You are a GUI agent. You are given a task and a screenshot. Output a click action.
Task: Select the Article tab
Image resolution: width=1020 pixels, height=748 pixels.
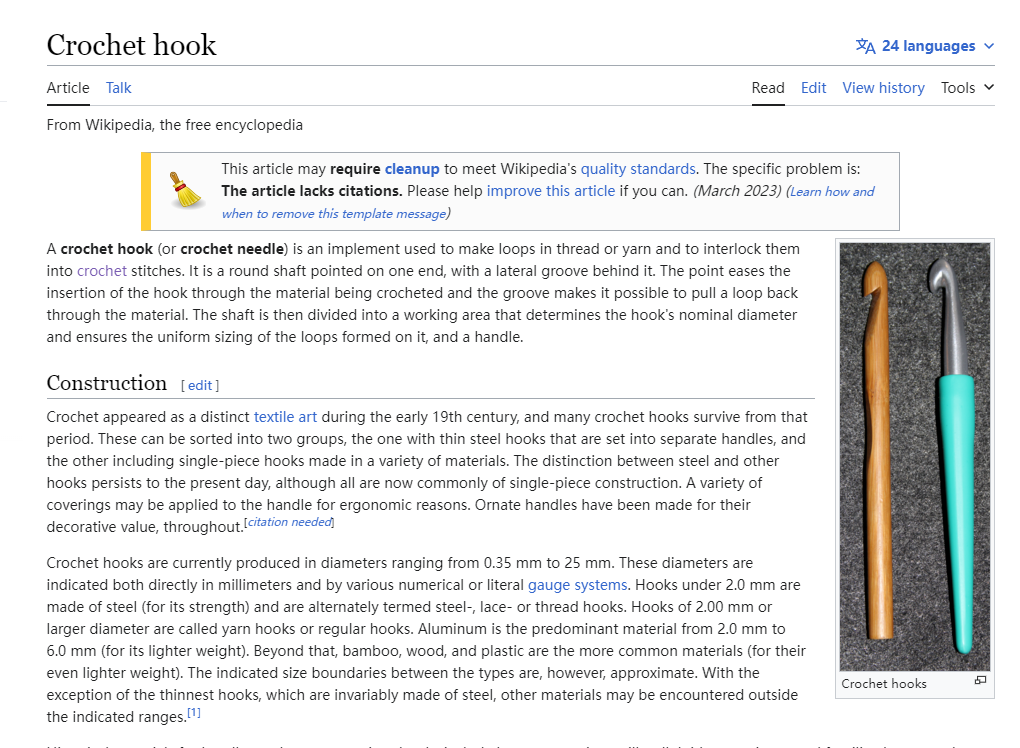[68, 88]
